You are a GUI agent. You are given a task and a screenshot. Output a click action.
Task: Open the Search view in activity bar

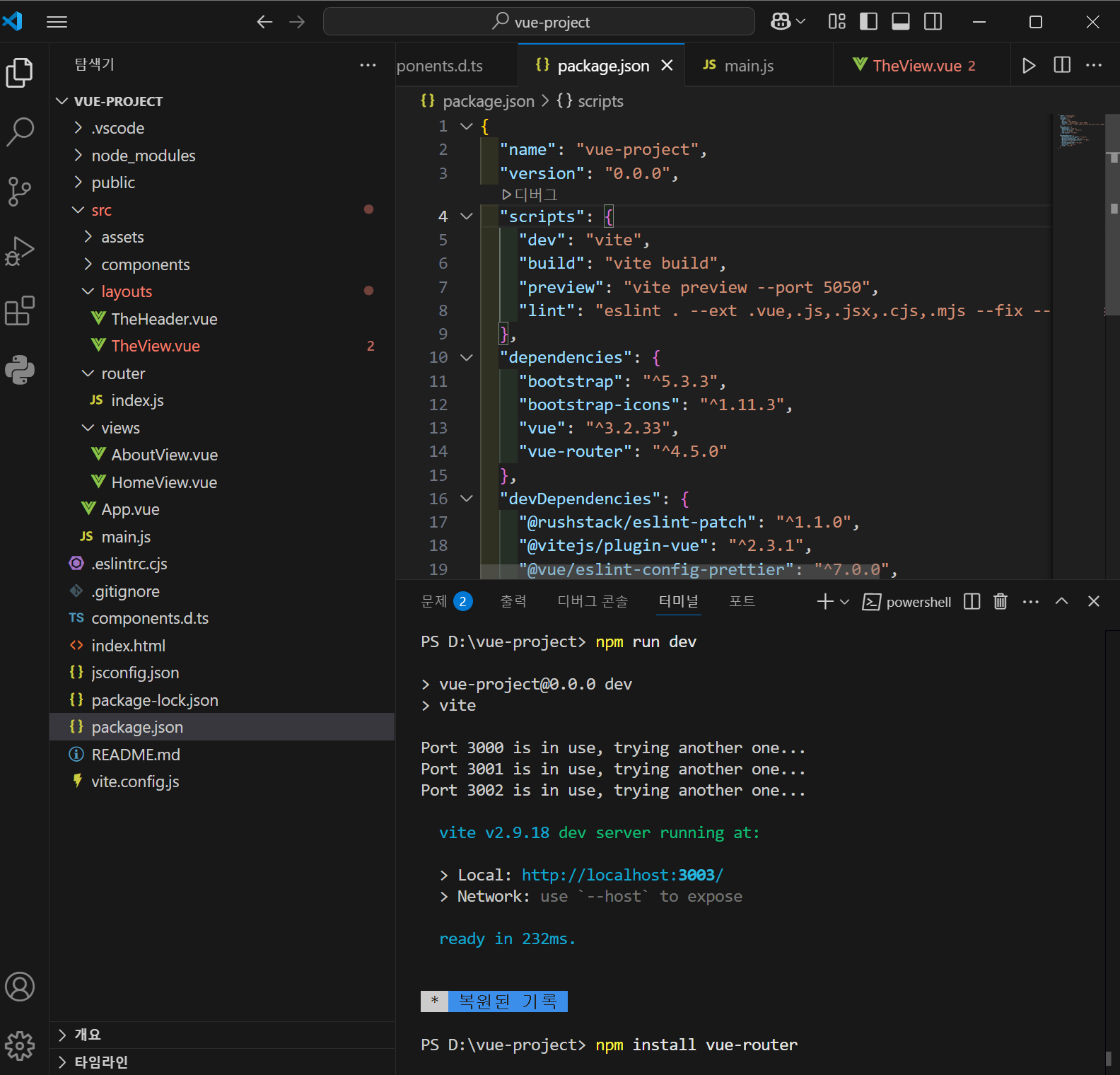(20, 132)
